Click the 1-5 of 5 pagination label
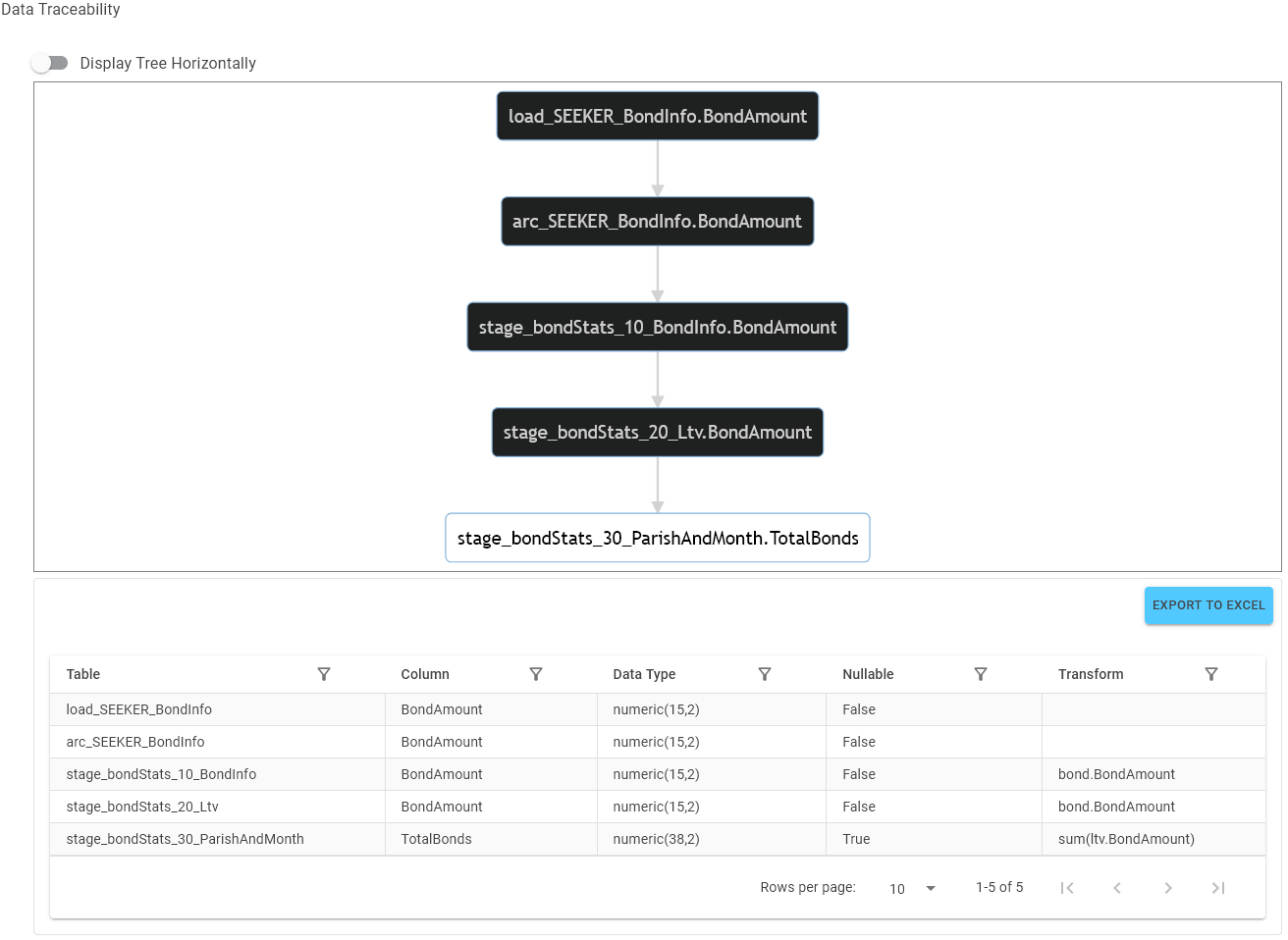 pos(999,887)
